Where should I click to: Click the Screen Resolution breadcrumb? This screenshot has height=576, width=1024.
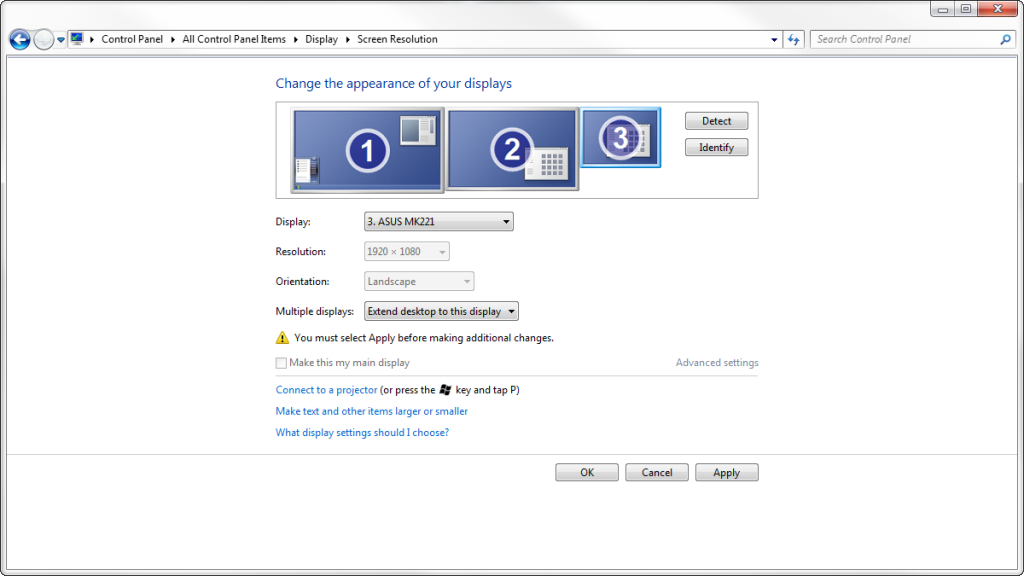[397, 39]
